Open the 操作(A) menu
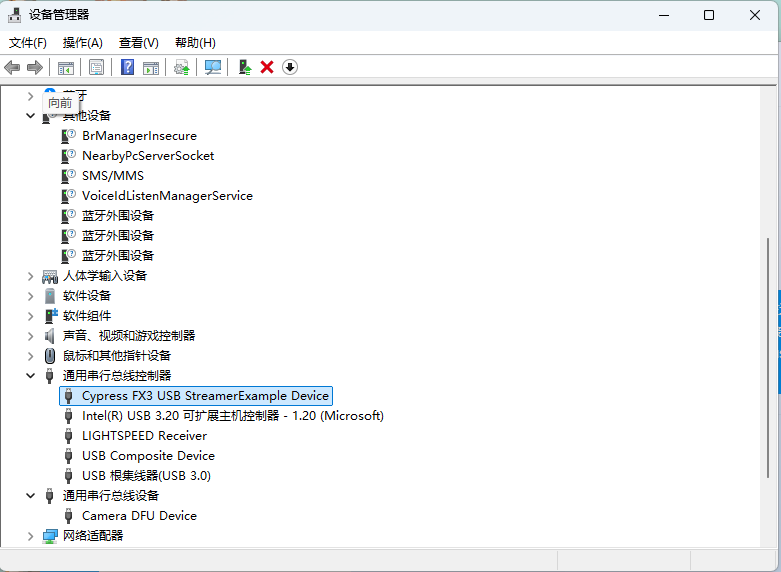Viewport: 781px width, 572px height. (x=83, y=43)
